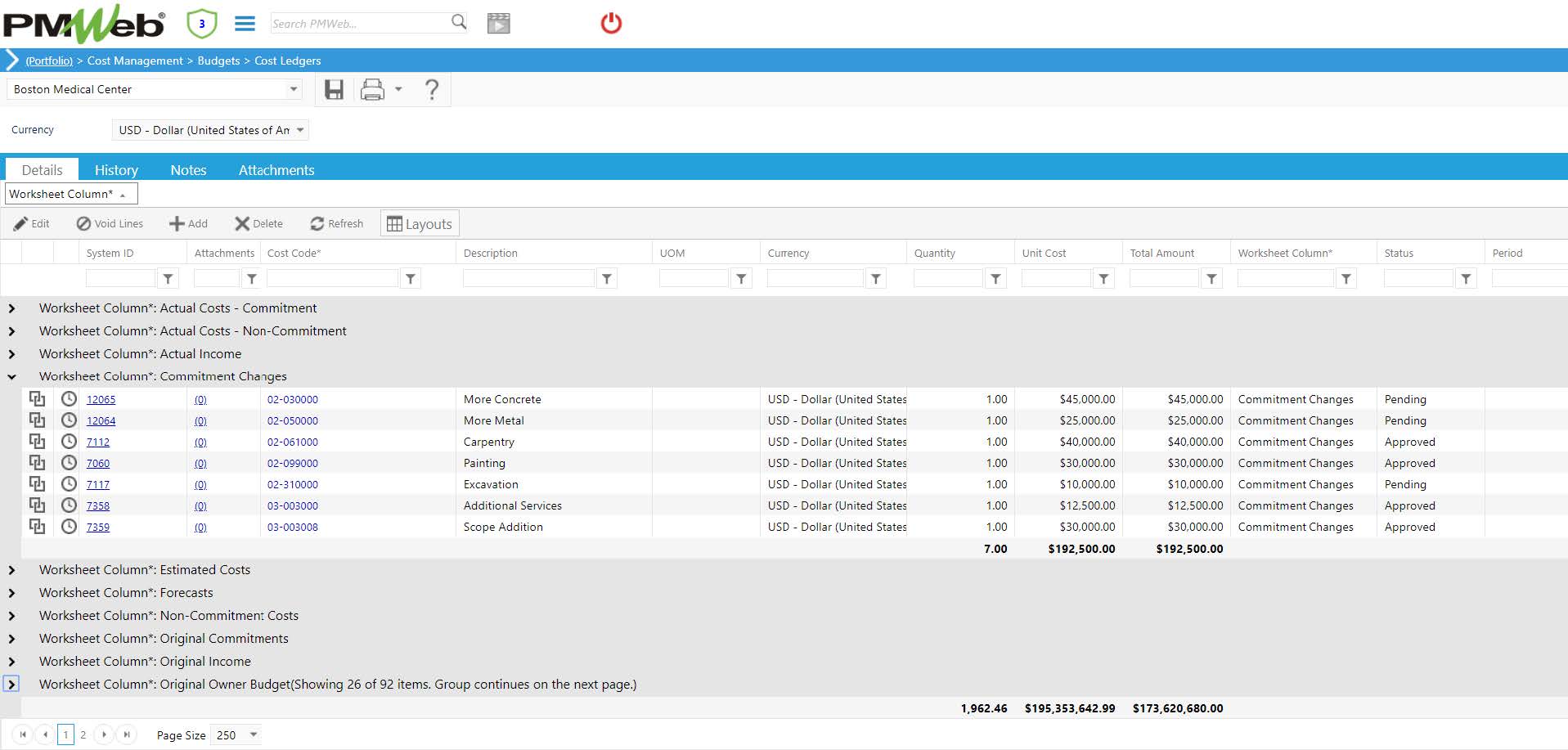Open the help question mark icon
The image size is (1568, 750).
tap(432, 89)
